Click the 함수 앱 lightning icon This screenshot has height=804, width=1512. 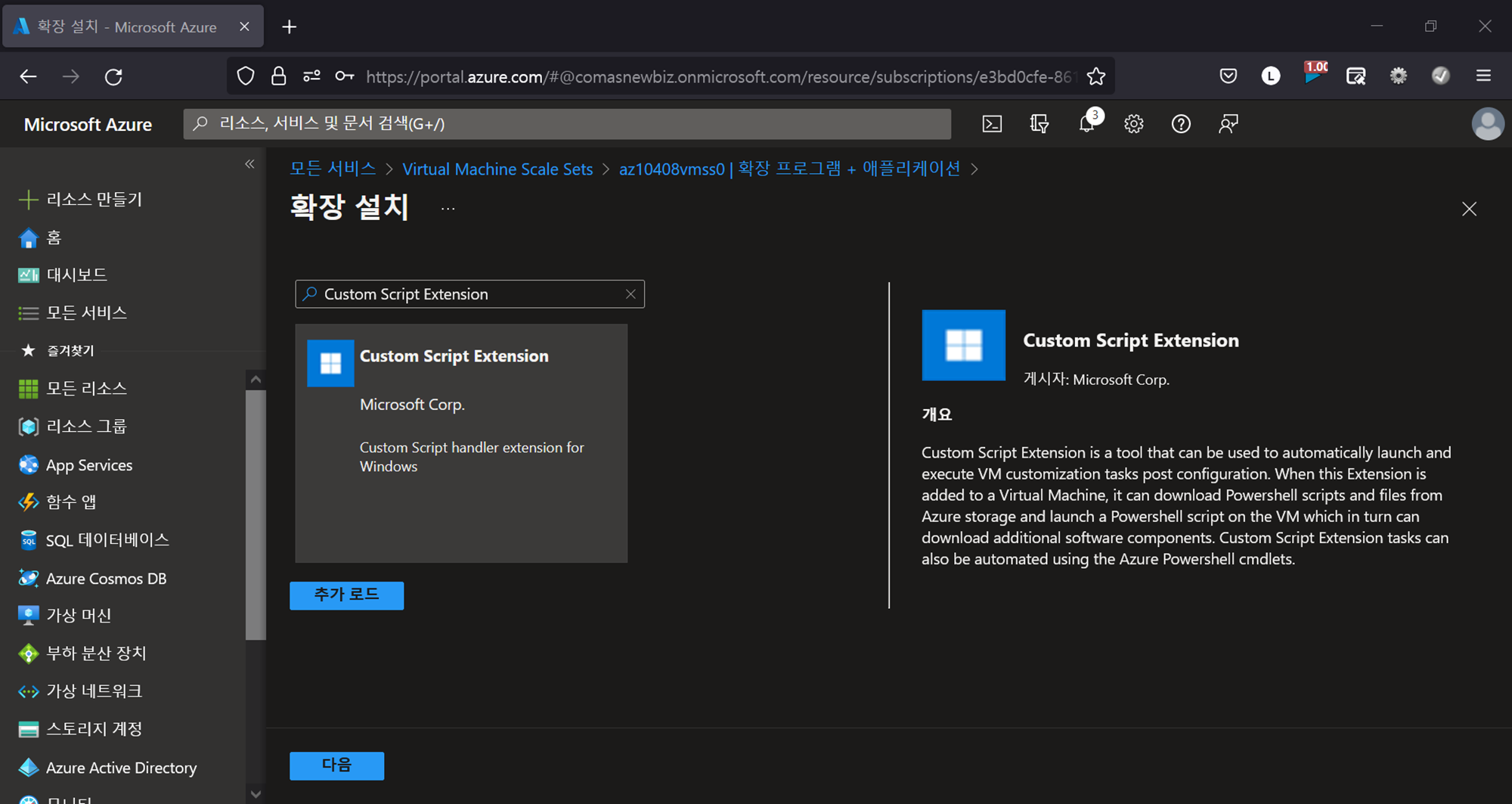tap(29, 502)
